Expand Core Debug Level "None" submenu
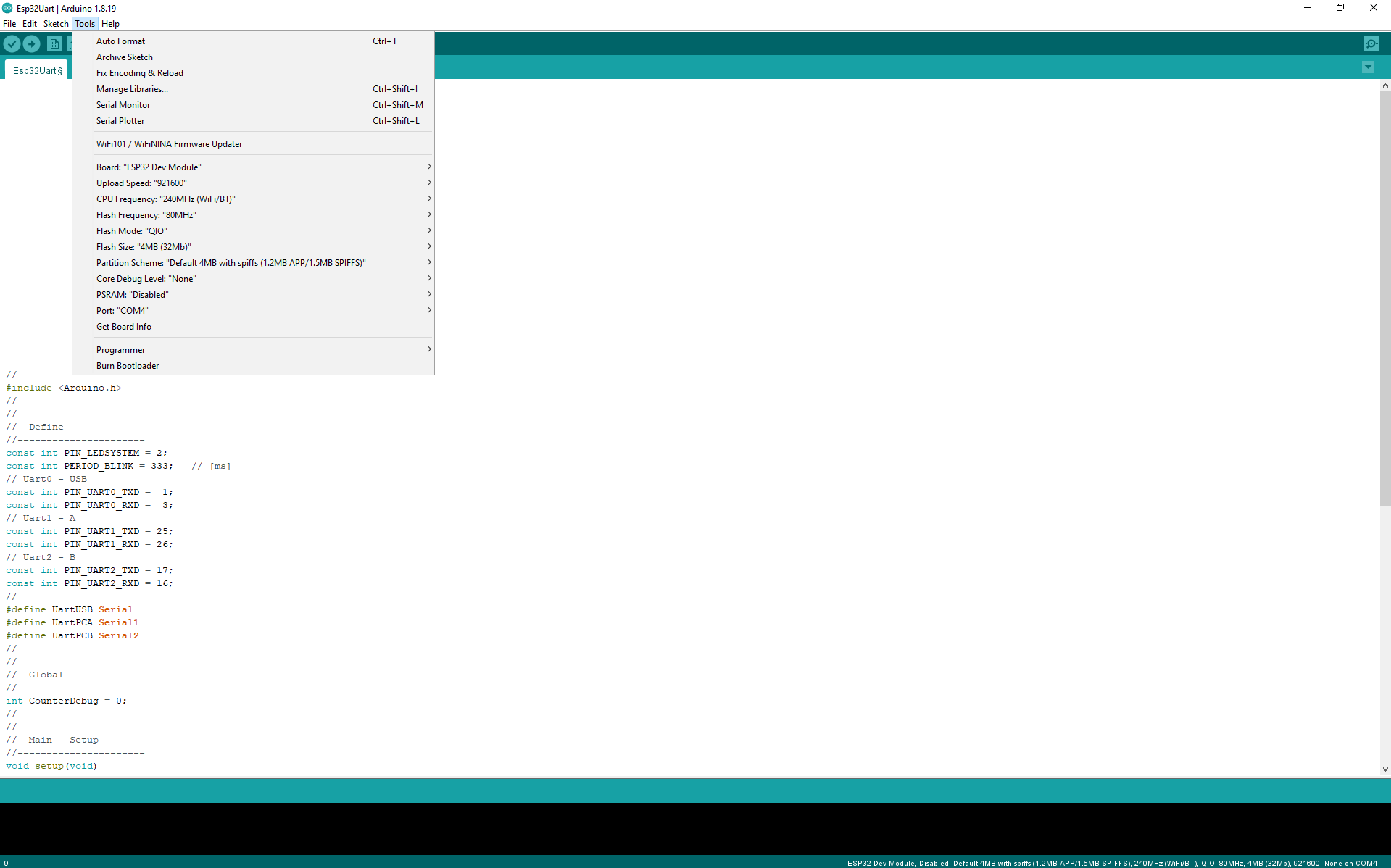 (253, 279)
